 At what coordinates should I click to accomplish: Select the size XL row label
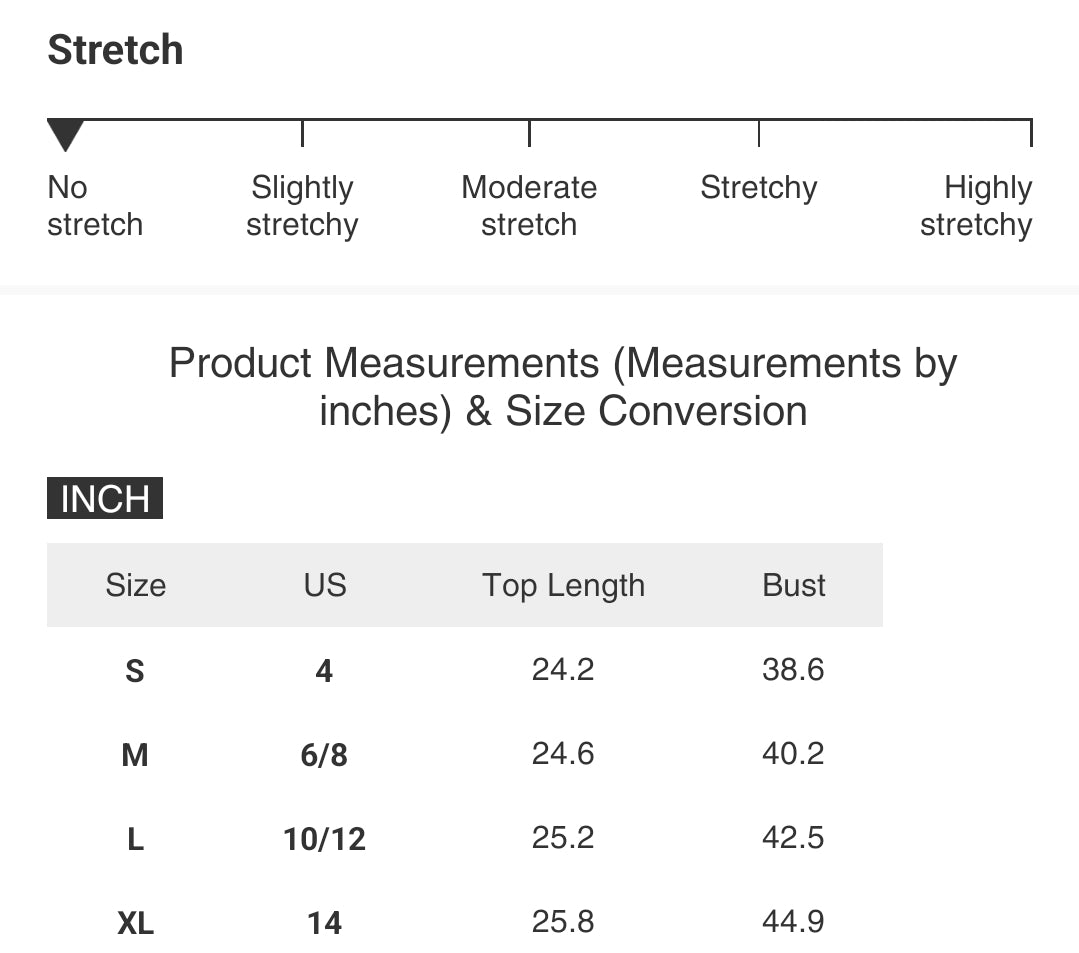point(135,922)
